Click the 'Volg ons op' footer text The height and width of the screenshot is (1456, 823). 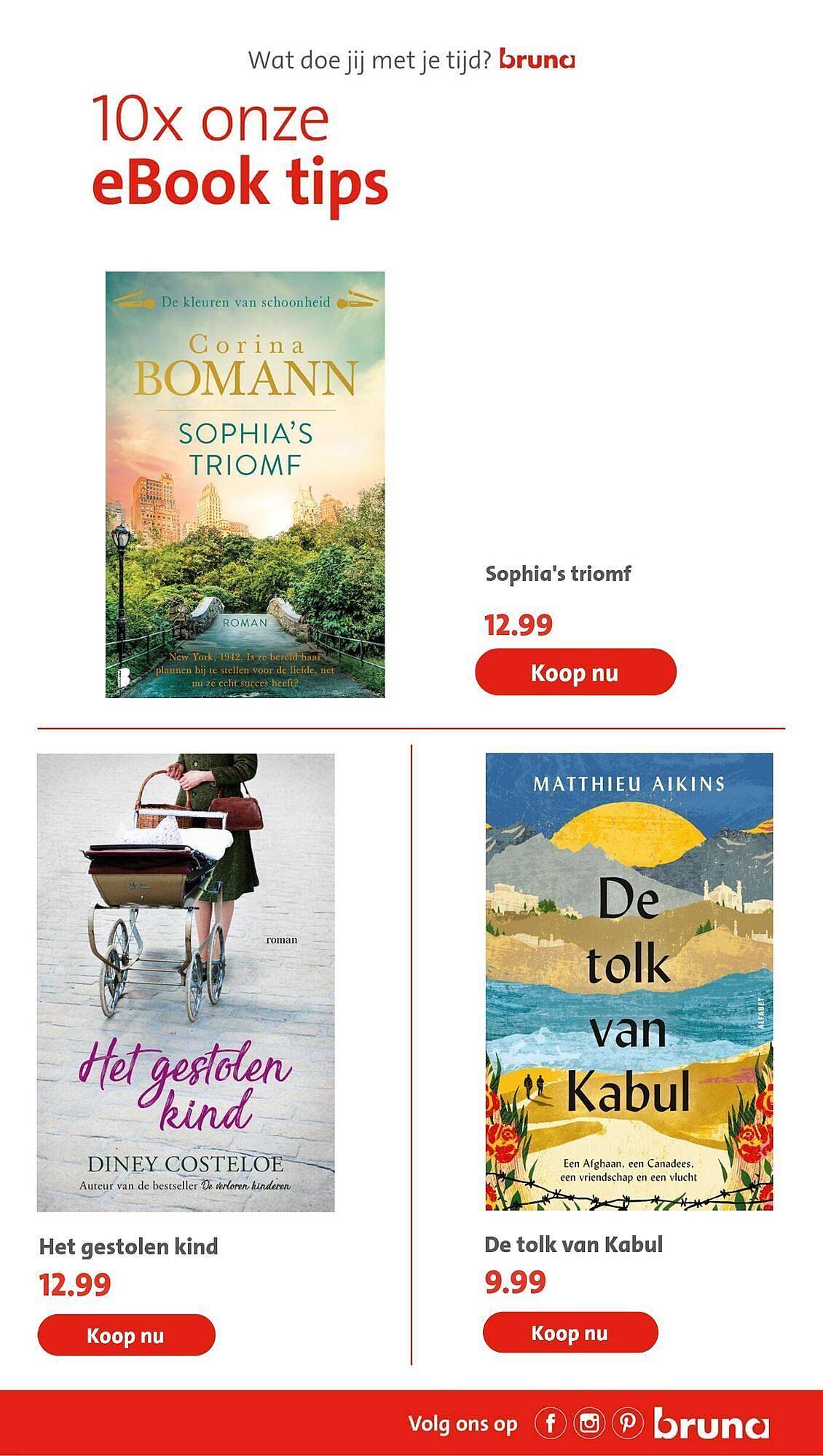click(x=463, y=1423)
